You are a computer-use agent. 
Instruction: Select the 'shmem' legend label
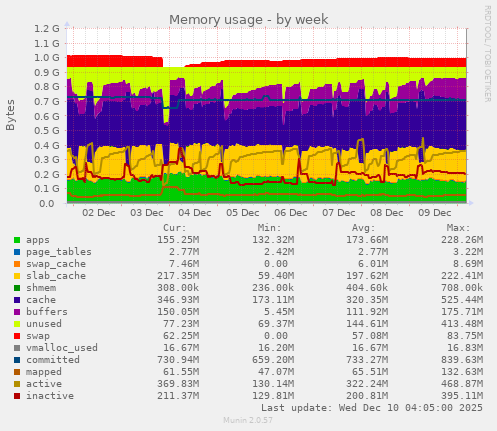click(x=41, y=288)
